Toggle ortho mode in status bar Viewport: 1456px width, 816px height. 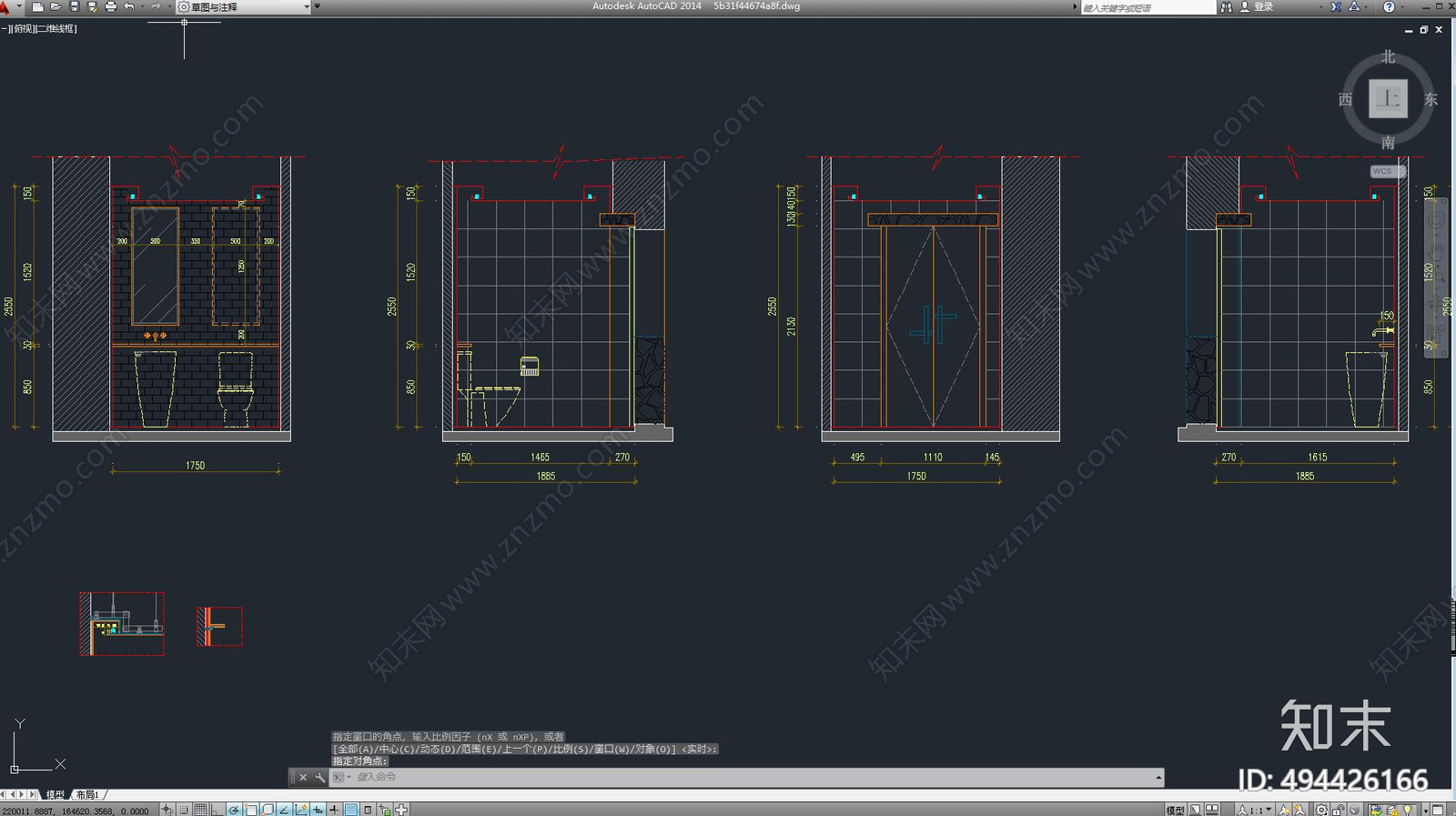coord(217,810)
